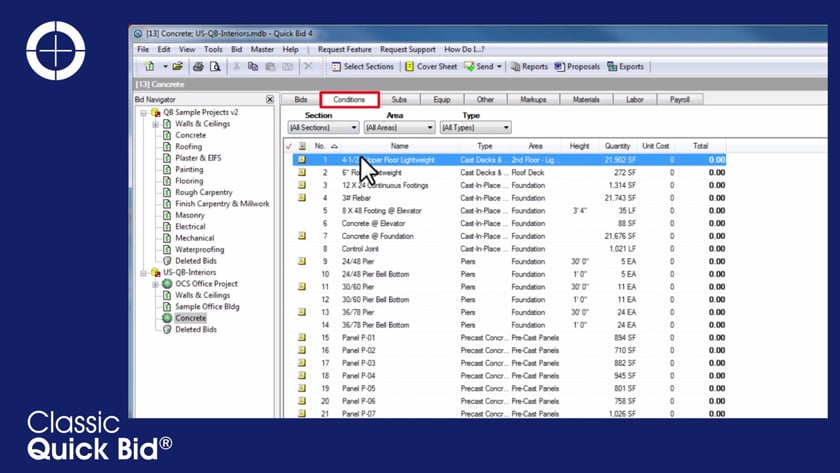Open dropdown arrow next to New Bid icon
This screenshot has height=473, width=840.
(166, 66)
